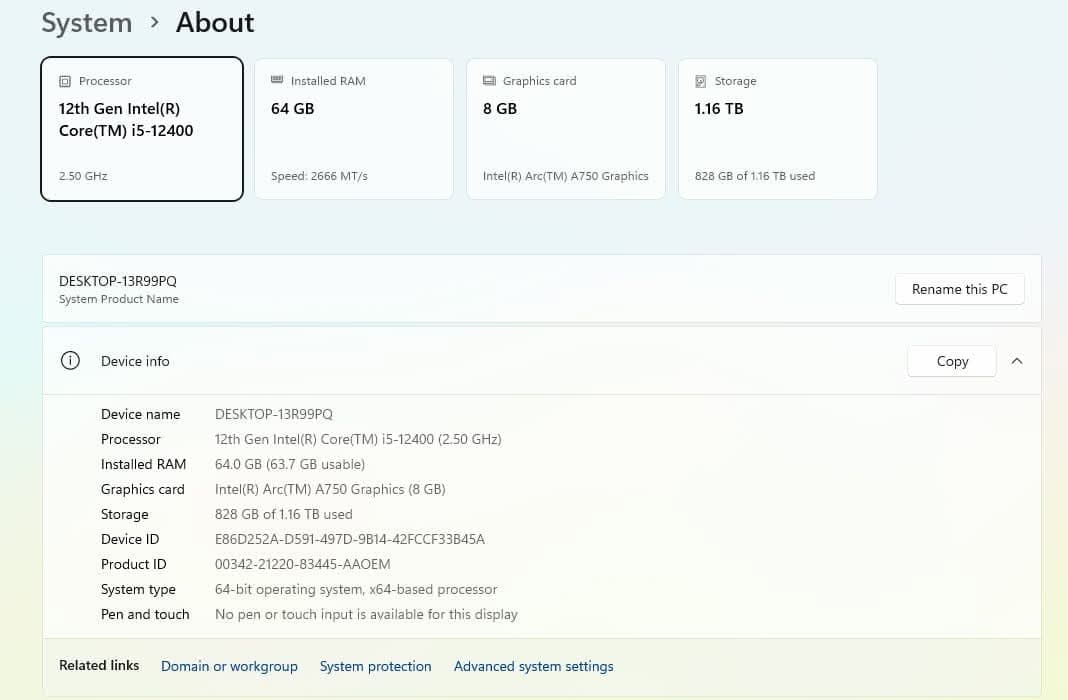Click Device name value DESKTOP-13R99PQ
This screenshot has width=1068, height=700.
[274, 414]
